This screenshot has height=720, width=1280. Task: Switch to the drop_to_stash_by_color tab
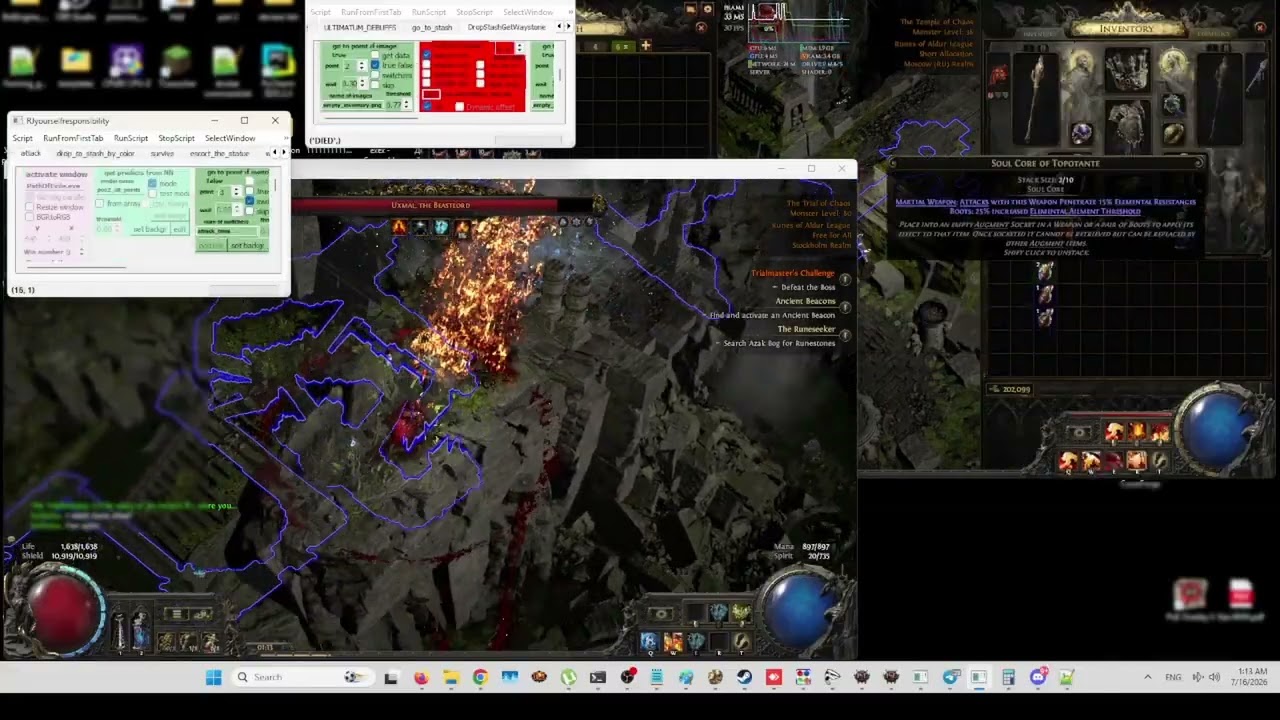95,154
